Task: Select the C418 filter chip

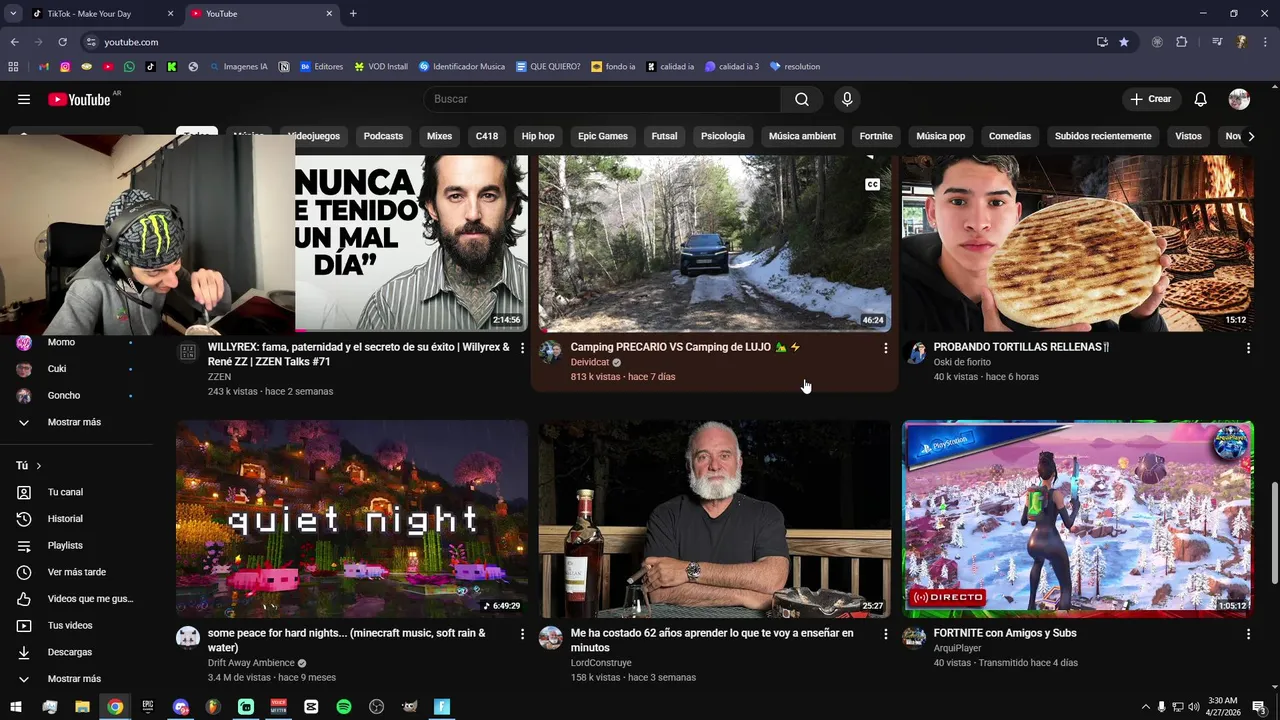Action: point(487,136)
